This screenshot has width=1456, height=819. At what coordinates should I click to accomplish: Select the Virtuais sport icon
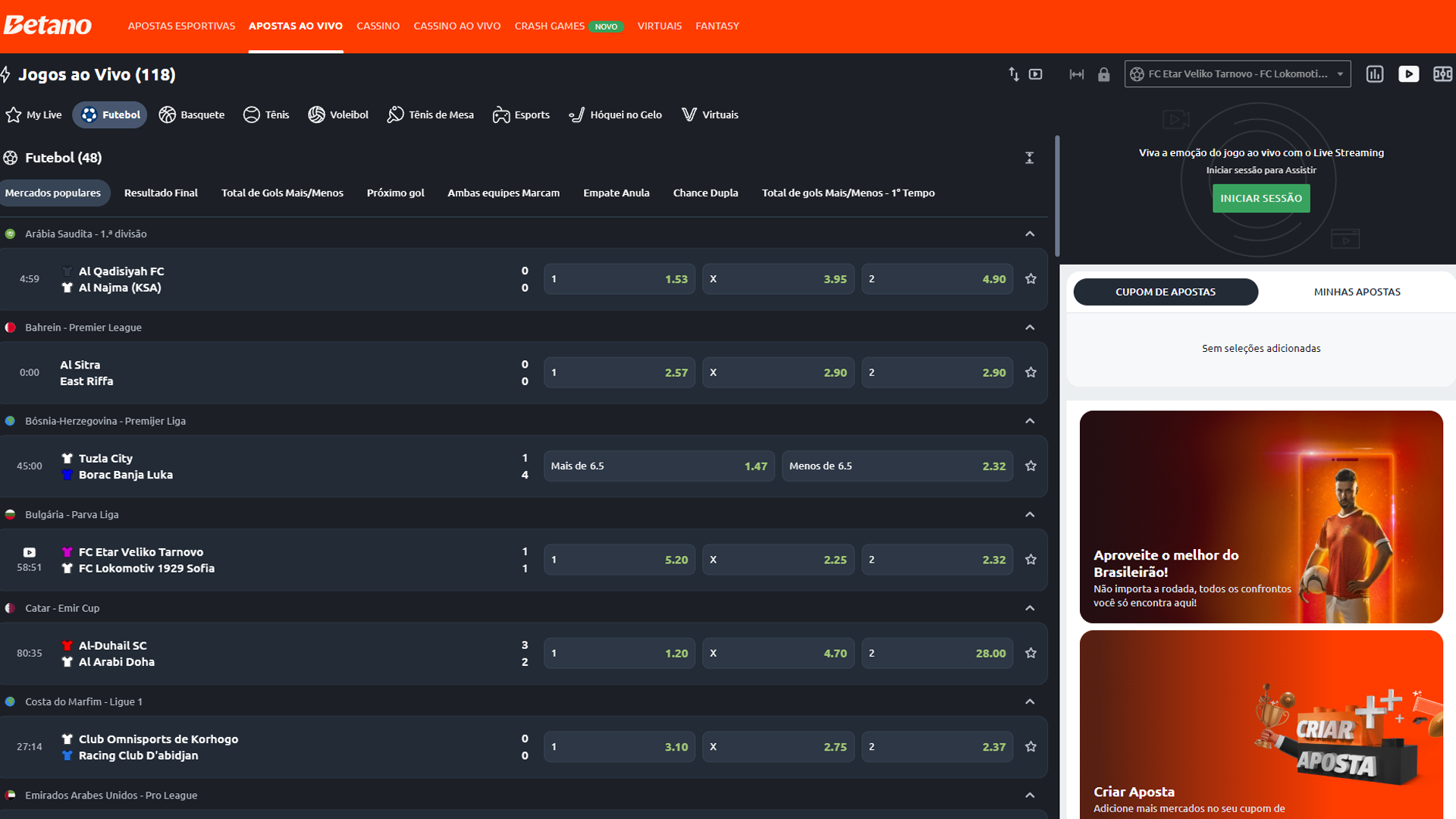tap(689, 115)
